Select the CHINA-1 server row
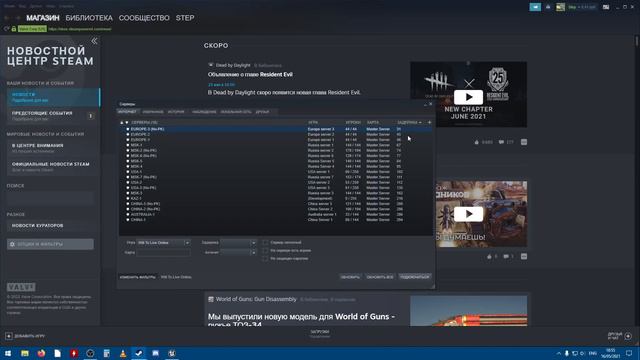Screen dimensions: 640x360 (275, 220)
